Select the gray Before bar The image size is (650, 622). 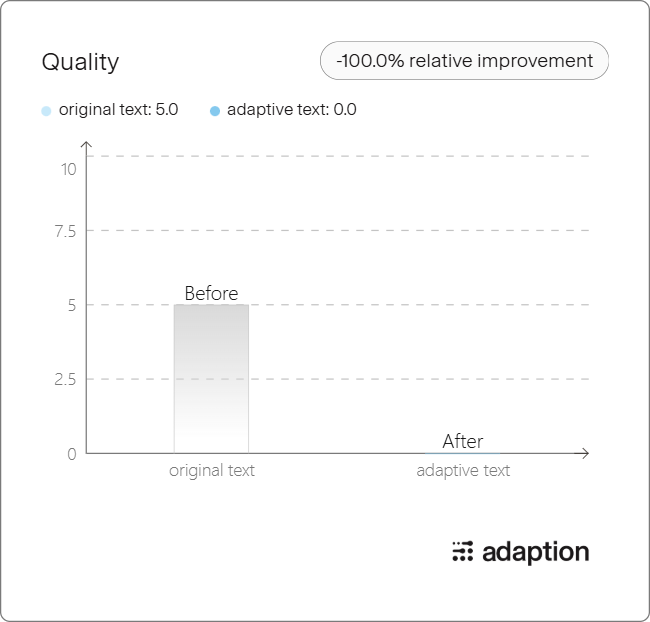click(x=211, y=379)
